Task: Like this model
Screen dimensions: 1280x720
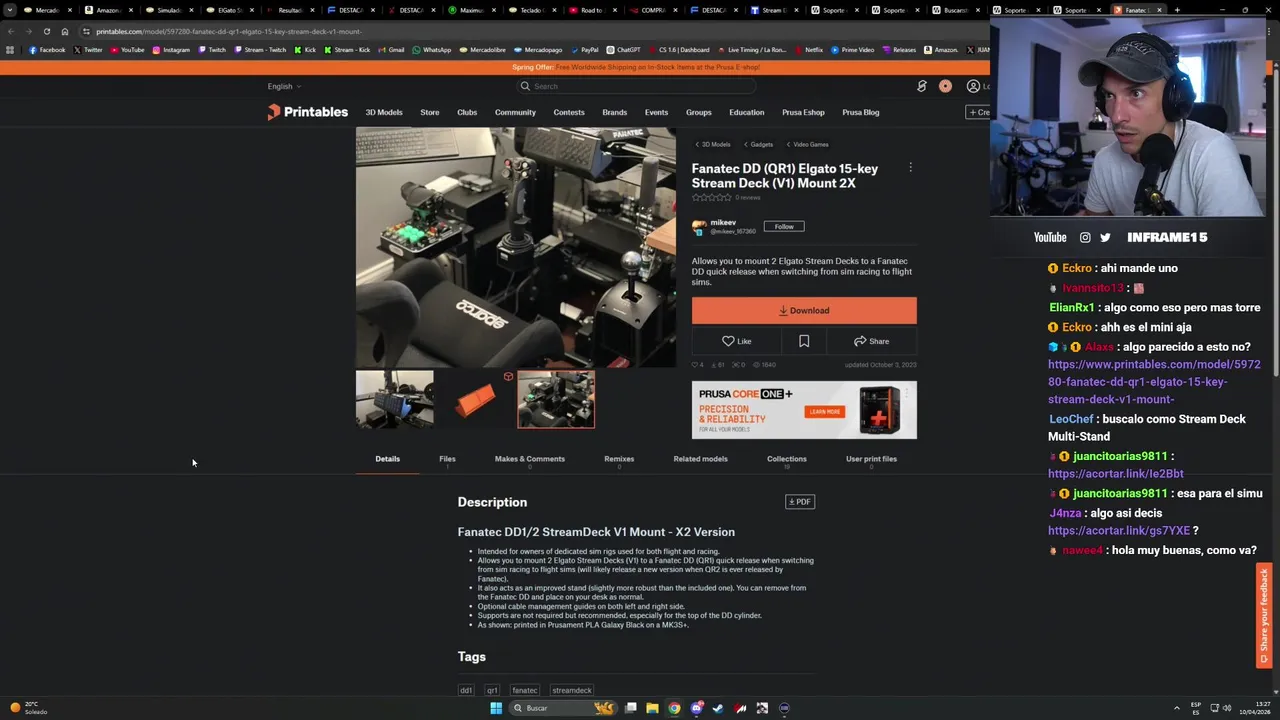Action: [737, 341]
